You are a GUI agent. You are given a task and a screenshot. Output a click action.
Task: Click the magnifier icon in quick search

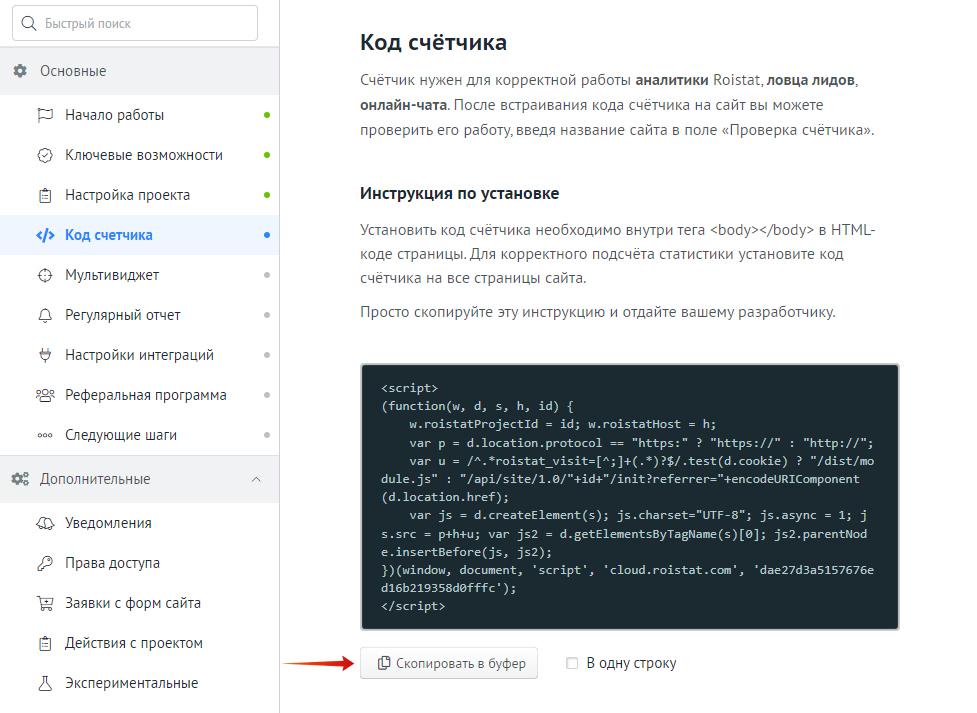[x=29, y=24]
